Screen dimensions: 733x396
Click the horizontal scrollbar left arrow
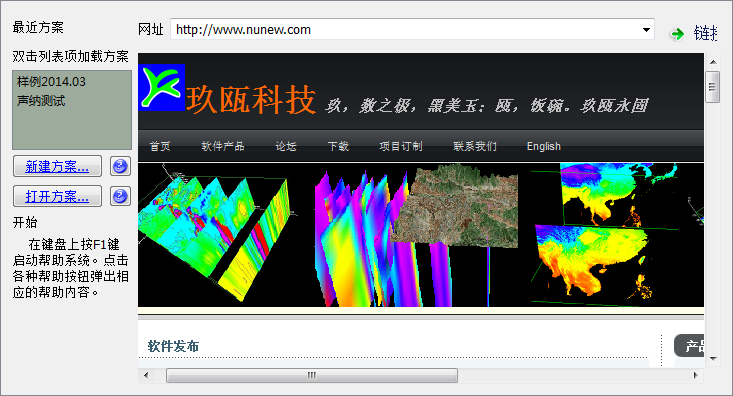point(146,375)
